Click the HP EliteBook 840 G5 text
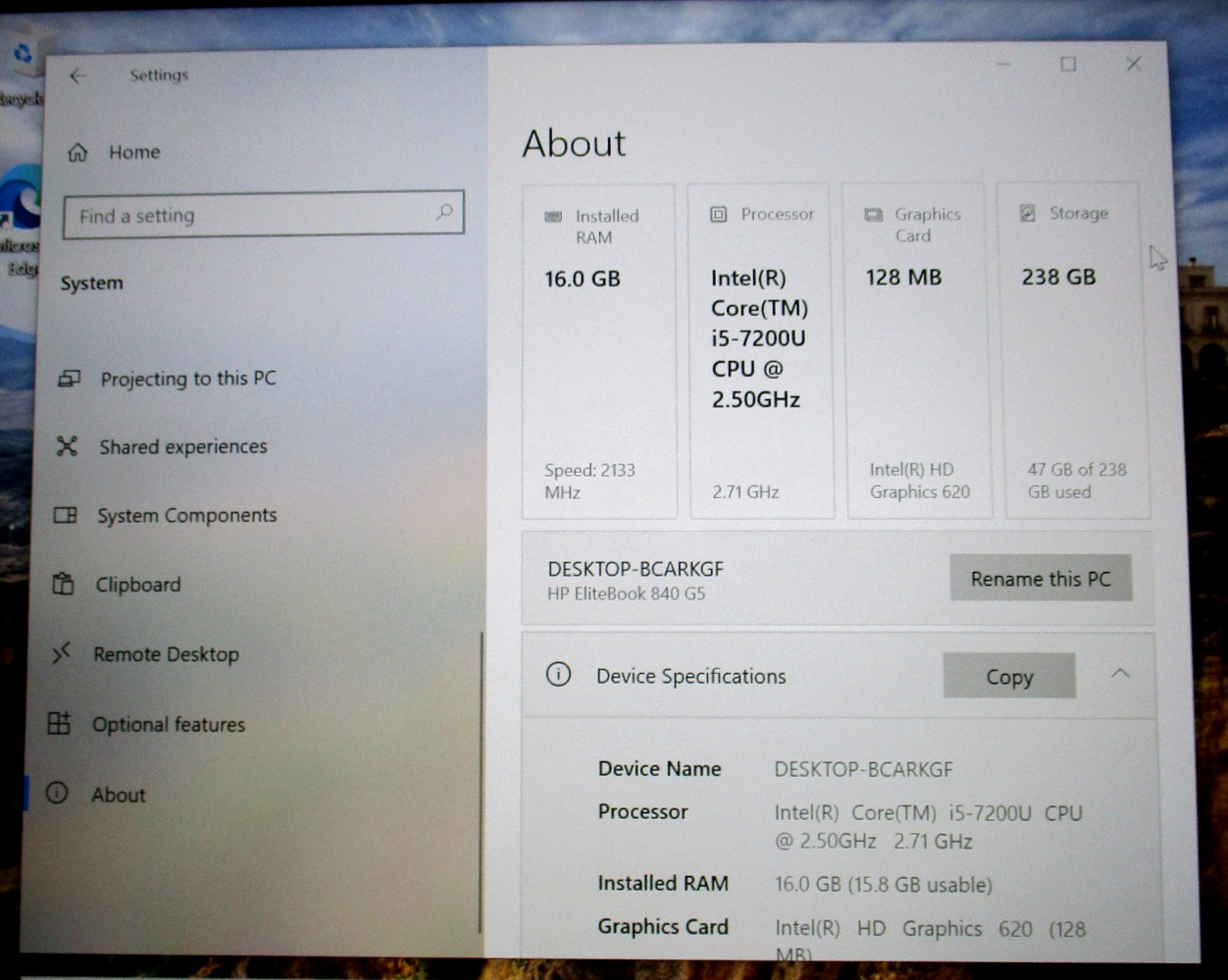The image size is (1228, 980). pos(626,593)
